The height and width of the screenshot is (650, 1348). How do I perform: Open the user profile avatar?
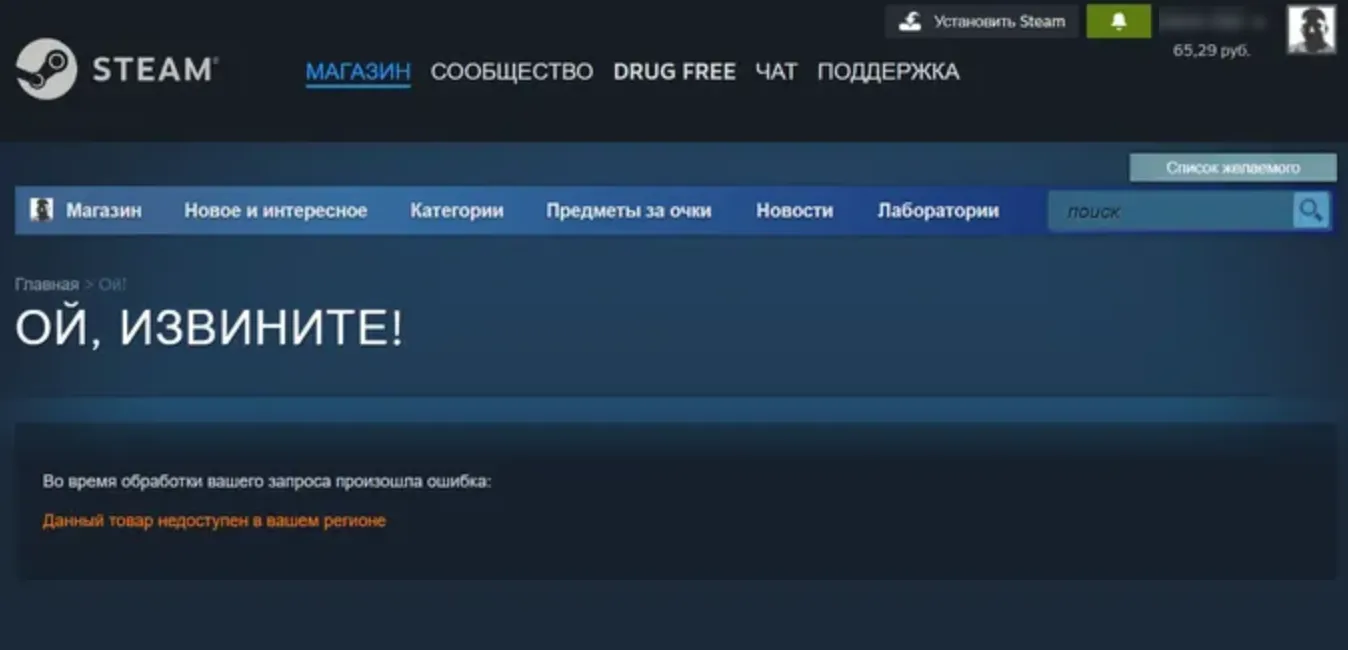coord(1311,30)
